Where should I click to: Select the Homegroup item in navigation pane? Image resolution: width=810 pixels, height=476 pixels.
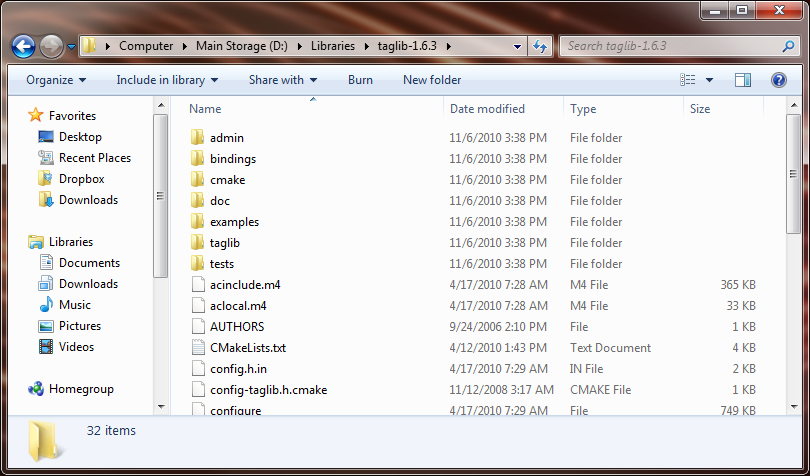81,389
